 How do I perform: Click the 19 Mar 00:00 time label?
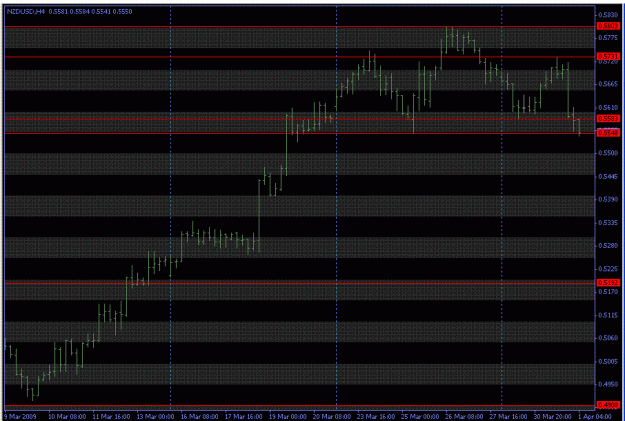tap(288, 417)
